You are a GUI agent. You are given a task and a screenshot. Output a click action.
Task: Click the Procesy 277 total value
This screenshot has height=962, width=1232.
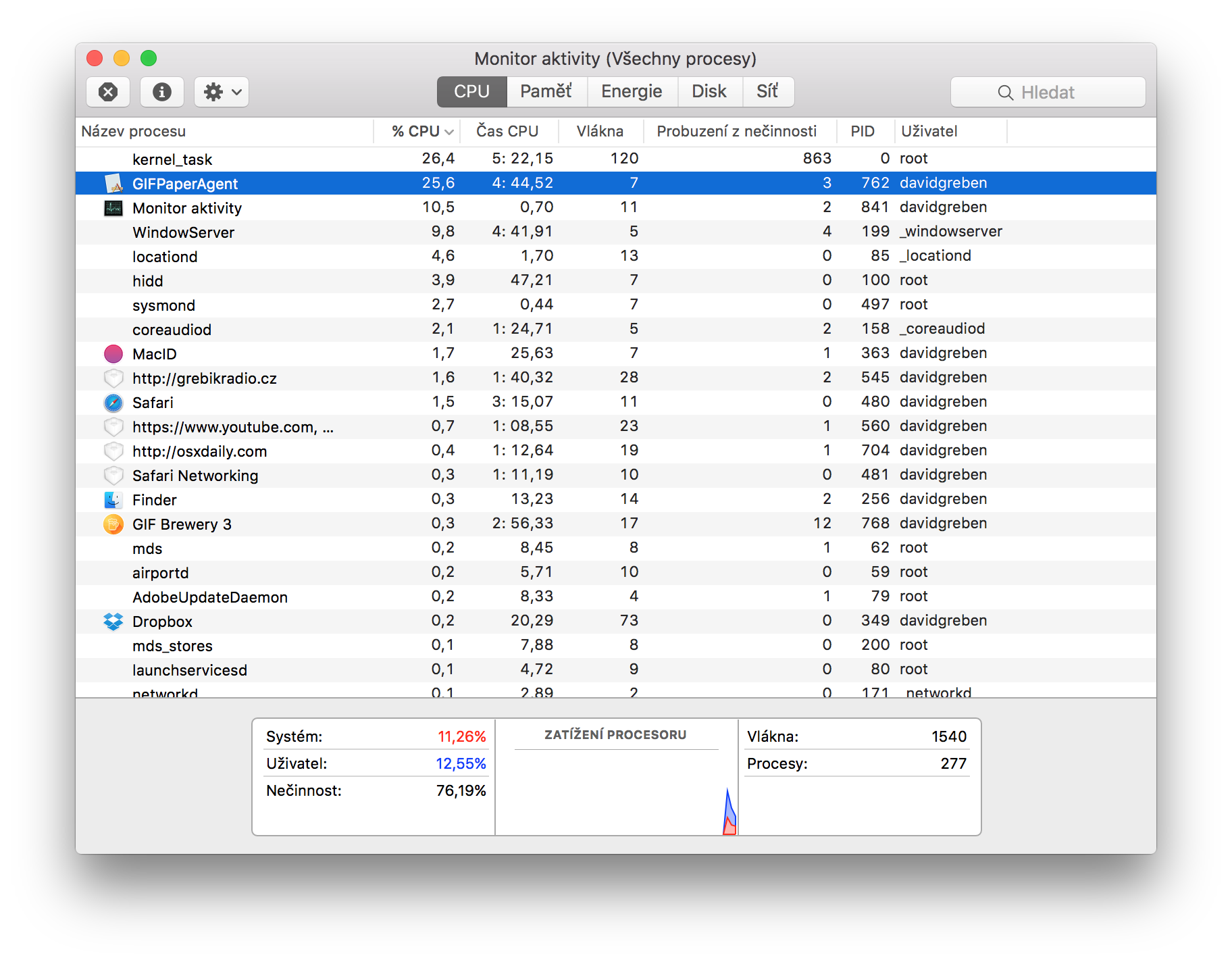(x=954, y=763)
